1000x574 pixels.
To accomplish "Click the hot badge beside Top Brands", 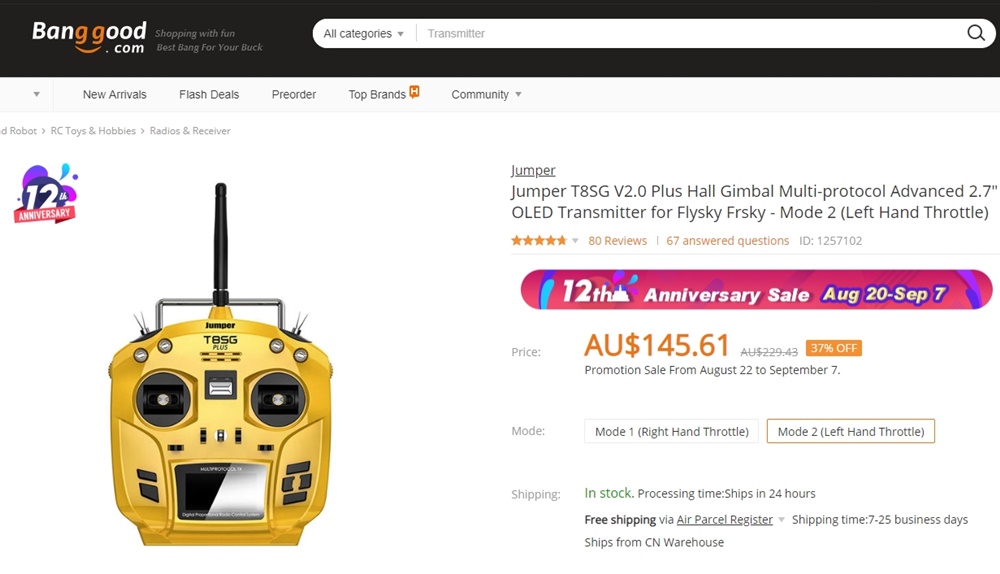I will point(415,92).
